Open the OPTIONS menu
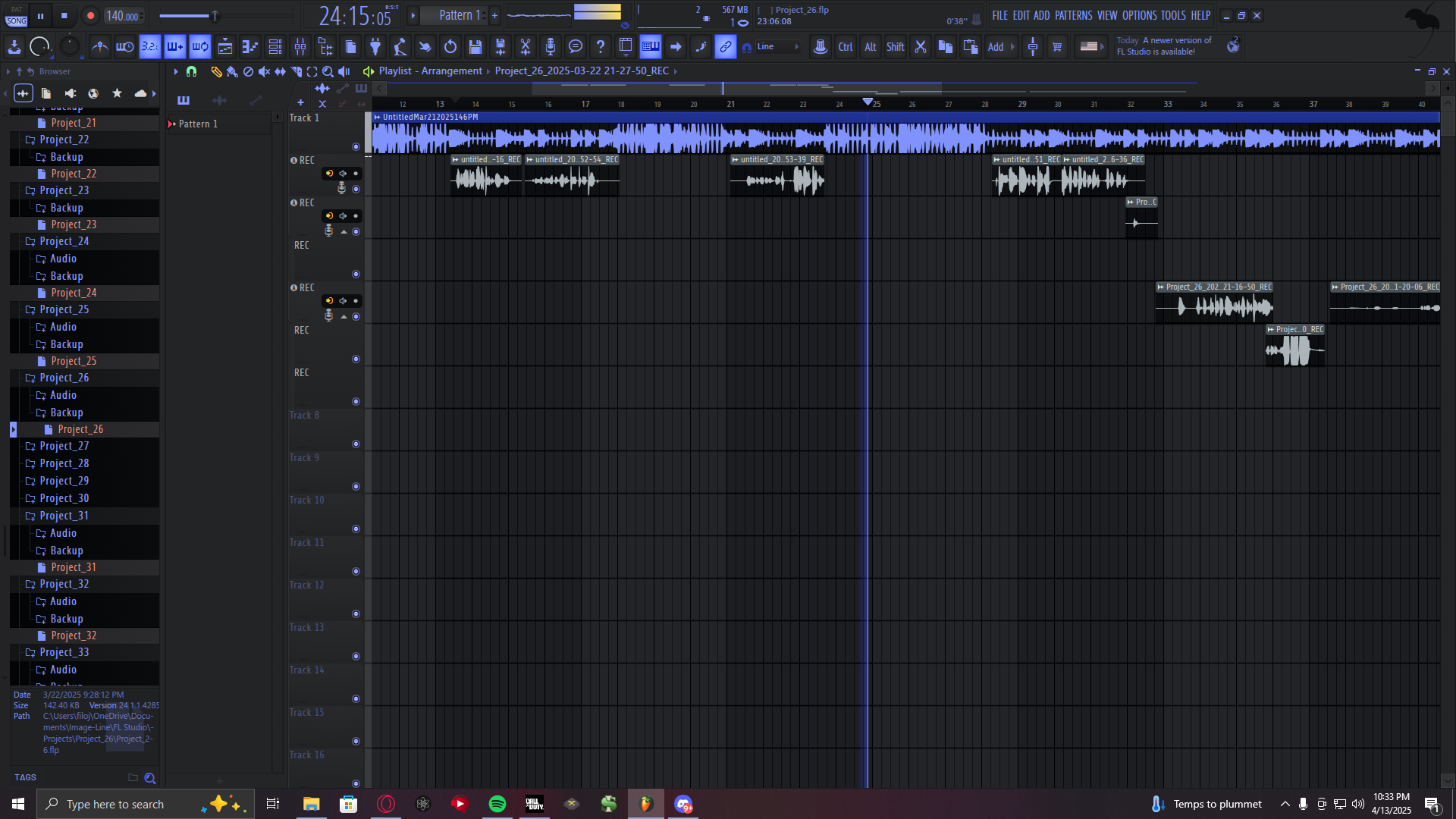The width and height of the screenshot is (1456, 819). [1139, 15]
